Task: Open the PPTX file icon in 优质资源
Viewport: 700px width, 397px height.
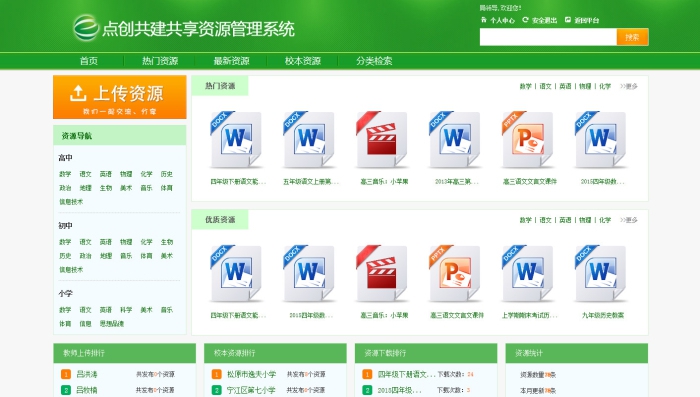Action: pos(454,273)
